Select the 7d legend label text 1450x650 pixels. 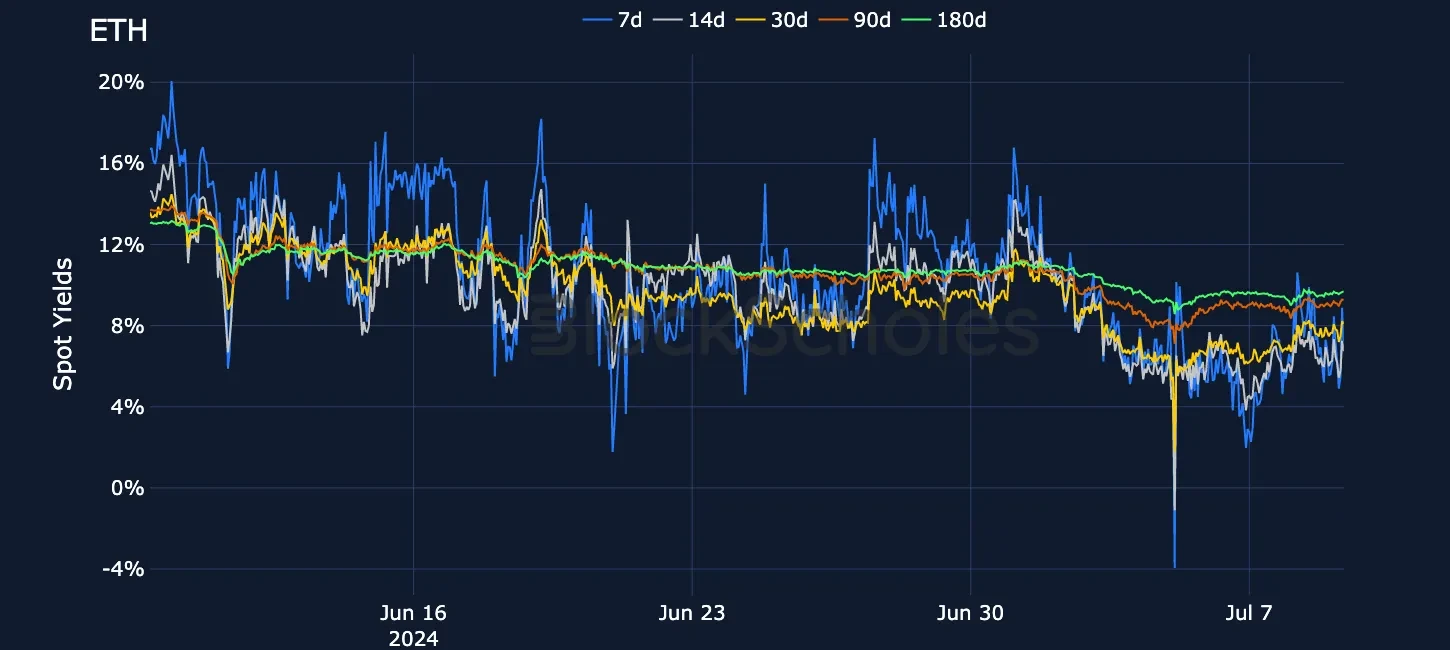pyautogui.click(x=632, y=19)
